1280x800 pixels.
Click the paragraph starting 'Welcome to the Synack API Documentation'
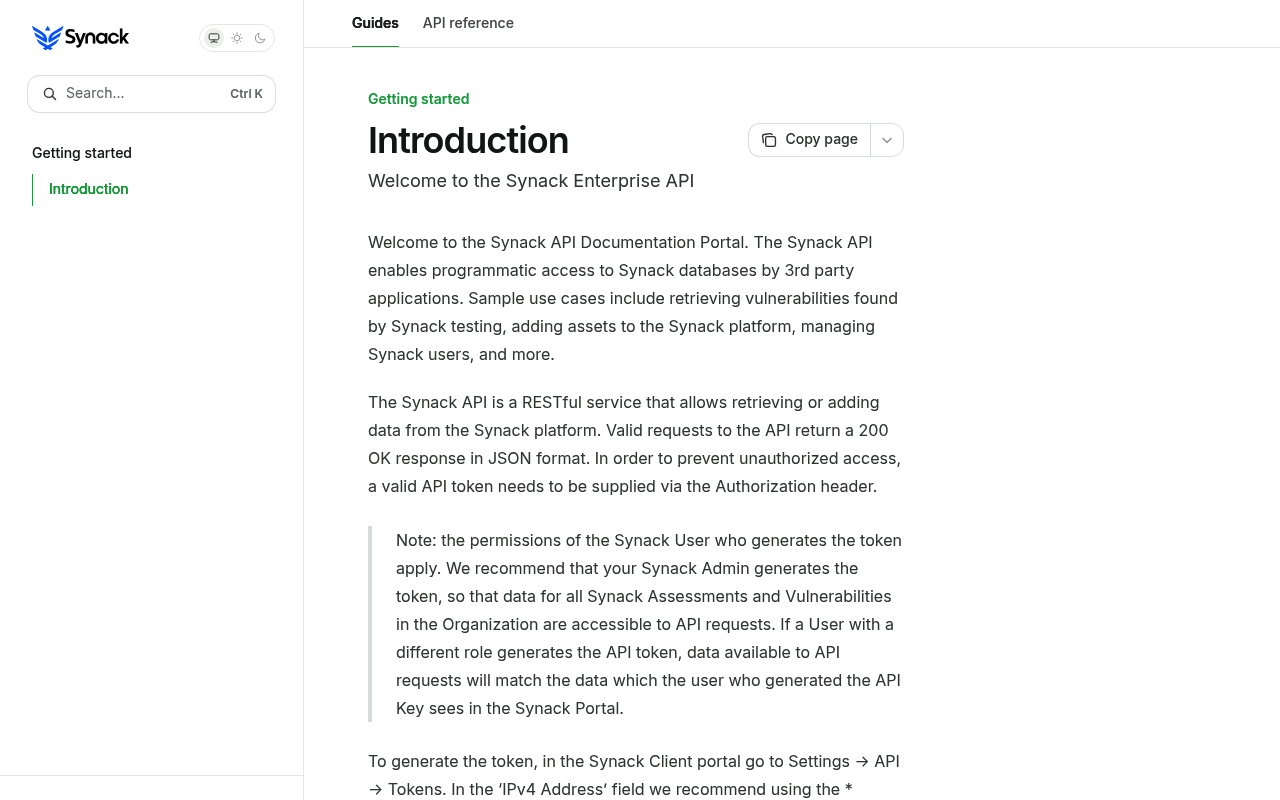[635, 298]
